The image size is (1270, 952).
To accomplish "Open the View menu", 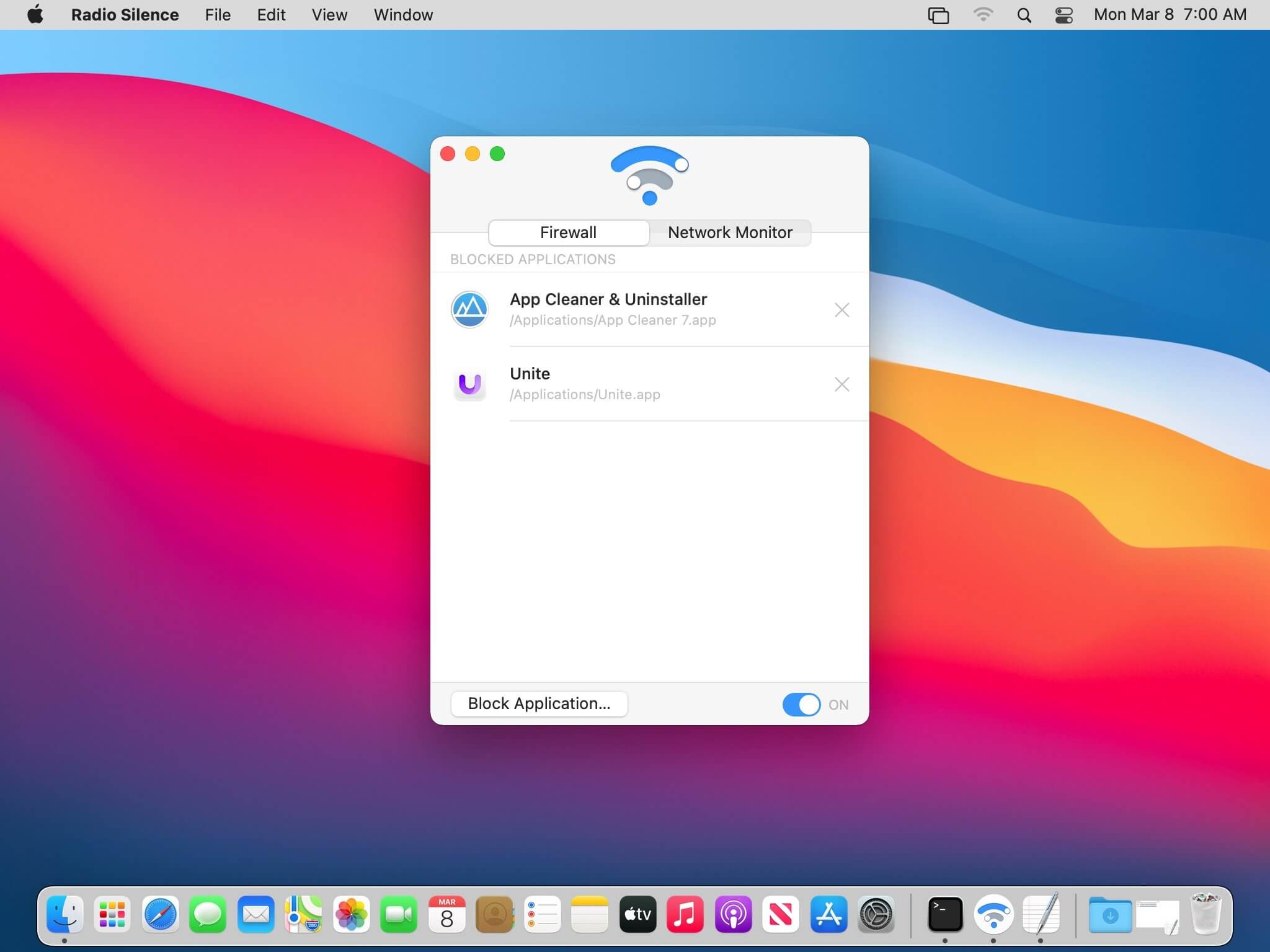I will [329, 15].
